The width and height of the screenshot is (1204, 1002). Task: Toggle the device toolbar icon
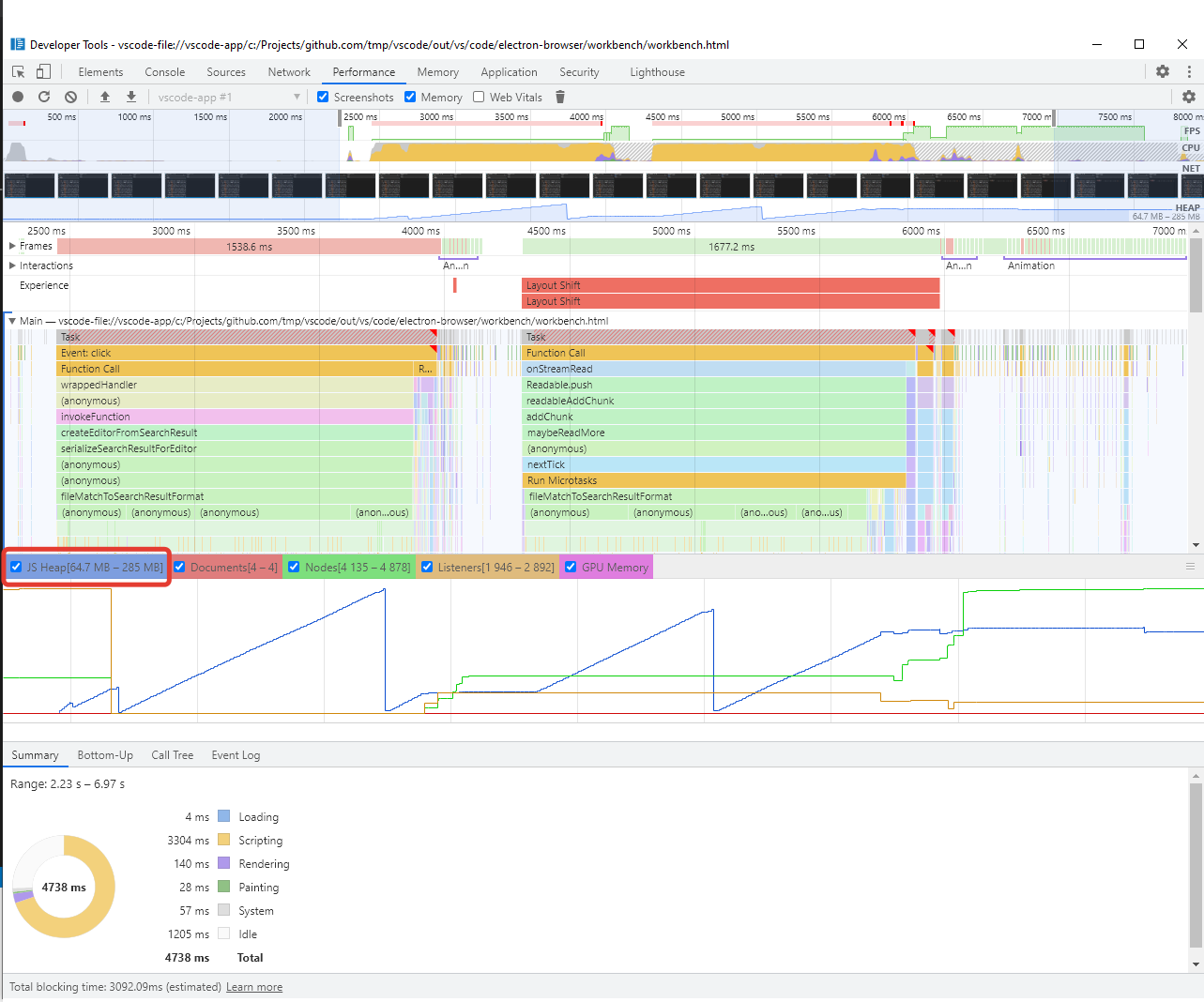tap(43, 71)
